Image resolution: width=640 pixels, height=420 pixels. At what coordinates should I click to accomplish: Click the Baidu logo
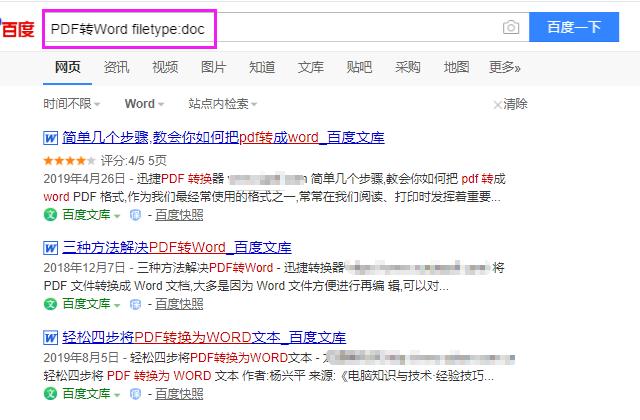click(x=17, y=28)
